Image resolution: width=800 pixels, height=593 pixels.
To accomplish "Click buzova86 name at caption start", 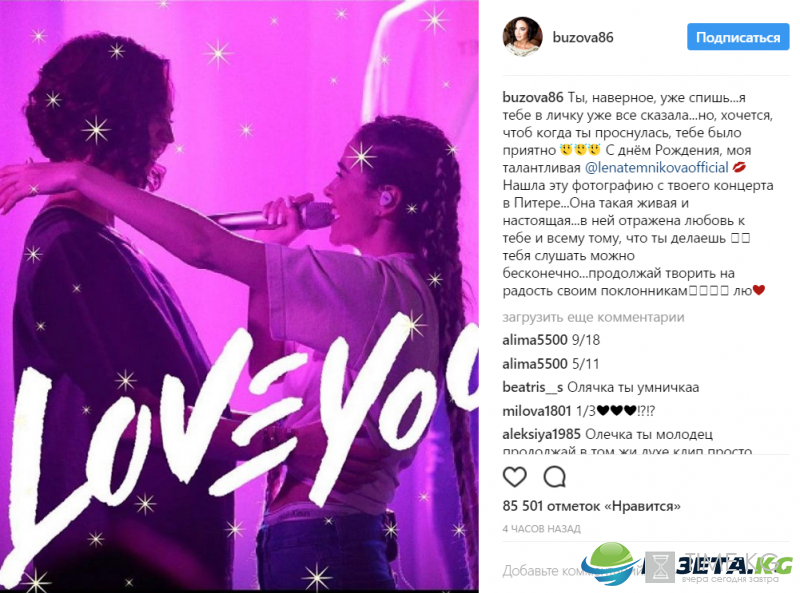I will 533,97.
